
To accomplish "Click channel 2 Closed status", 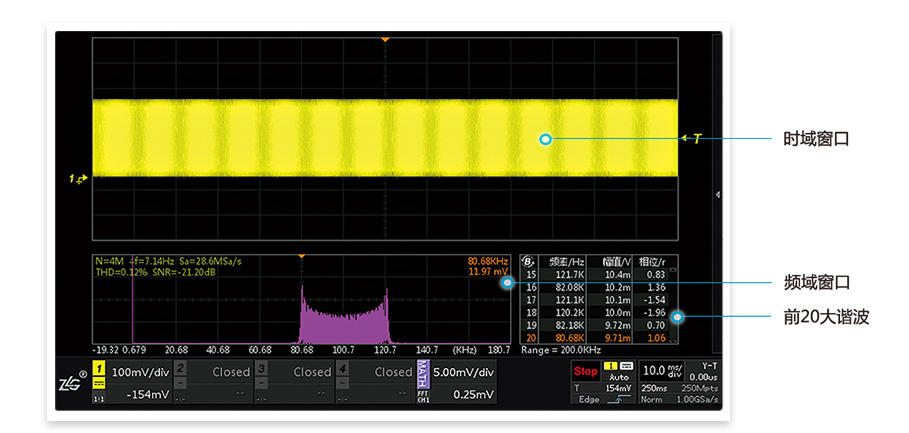I will pos(231,372).
